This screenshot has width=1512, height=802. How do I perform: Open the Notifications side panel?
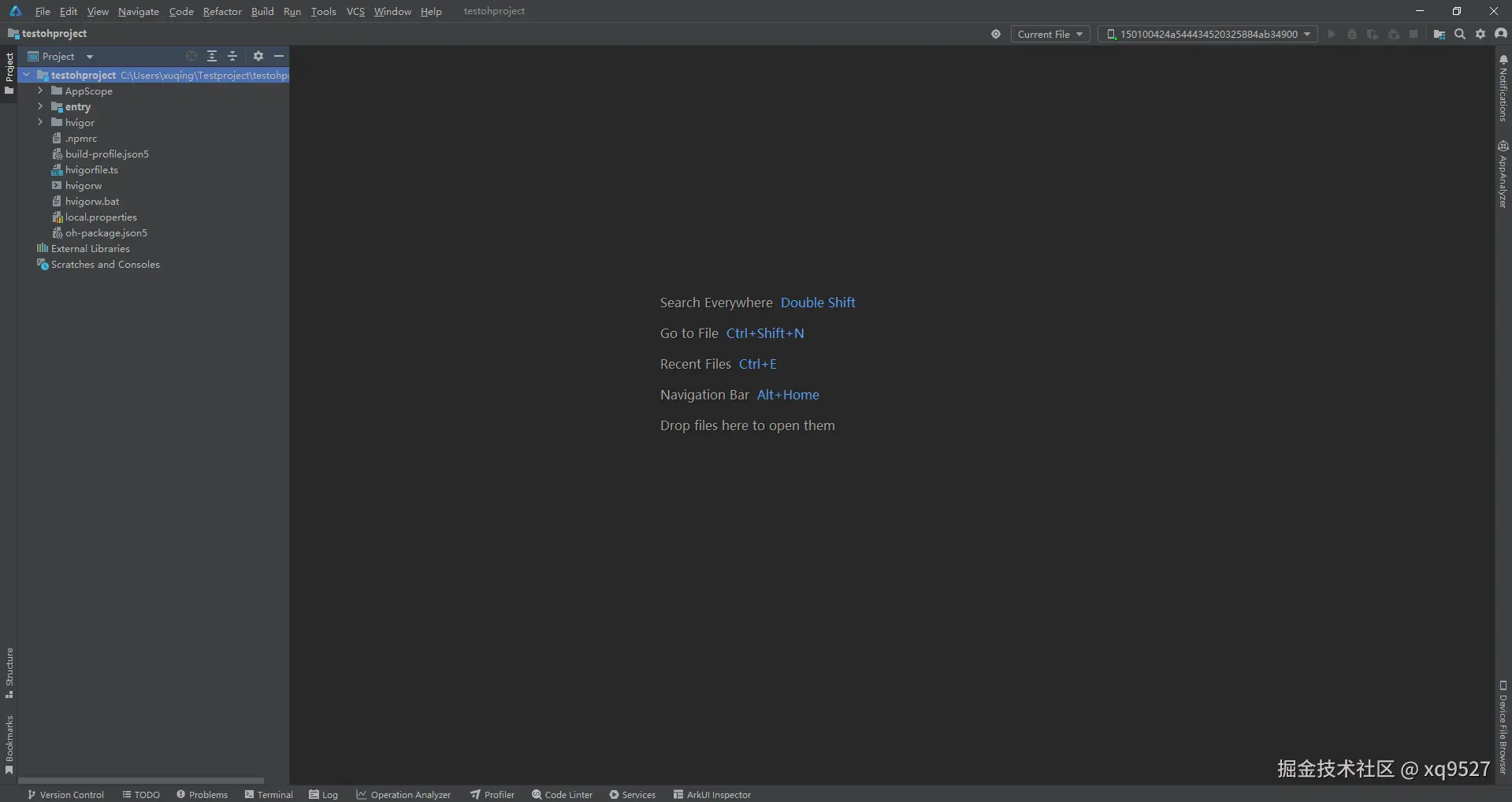tap(1503, 88)
